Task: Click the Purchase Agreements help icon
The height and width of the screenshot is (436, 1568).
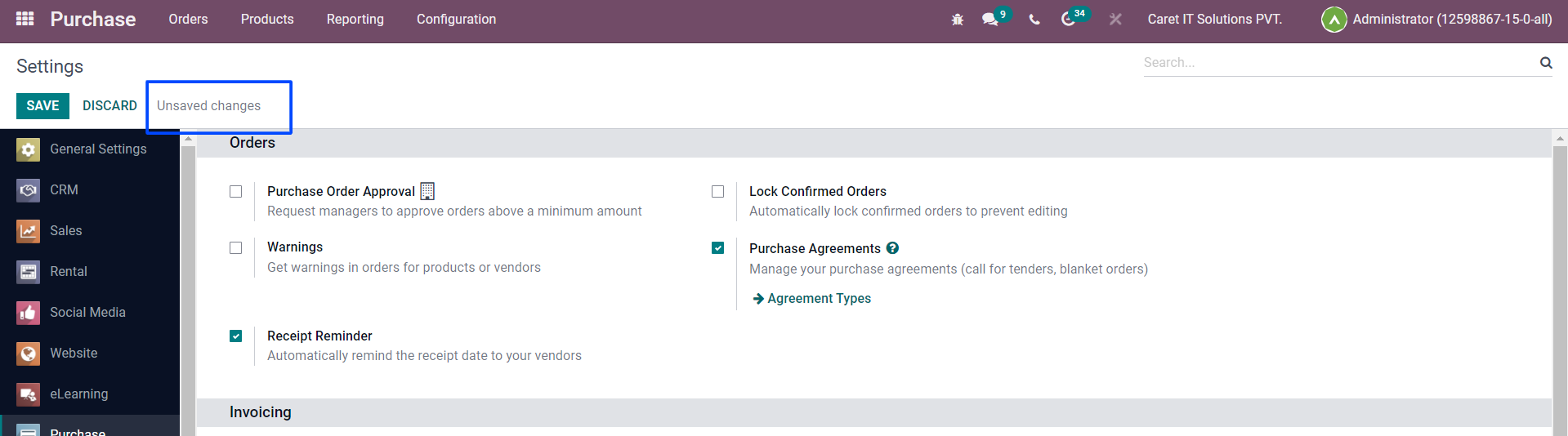Action: click(x=892, y=248)
